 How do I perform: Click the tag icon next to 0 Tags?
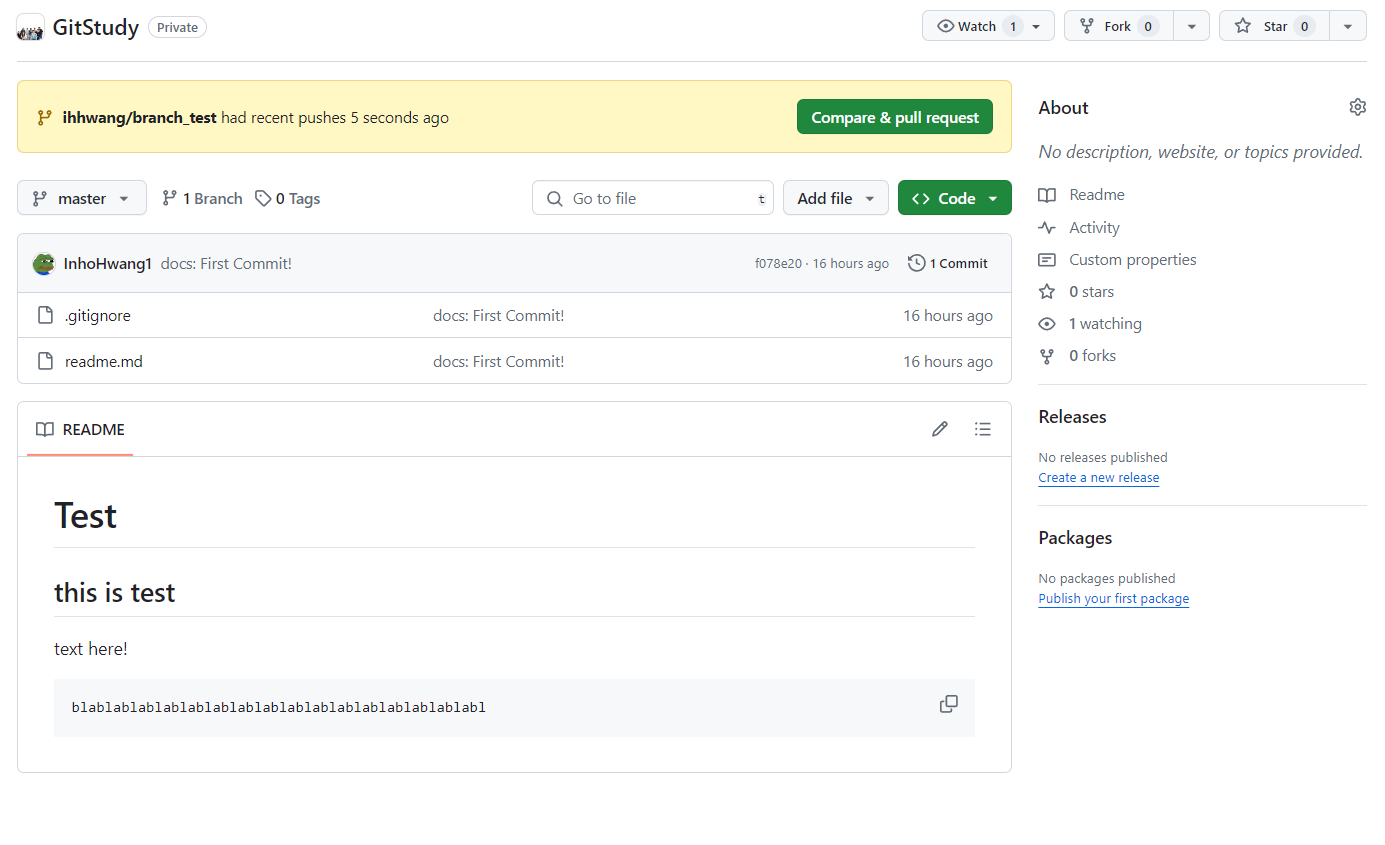click(x=263, y=198)
